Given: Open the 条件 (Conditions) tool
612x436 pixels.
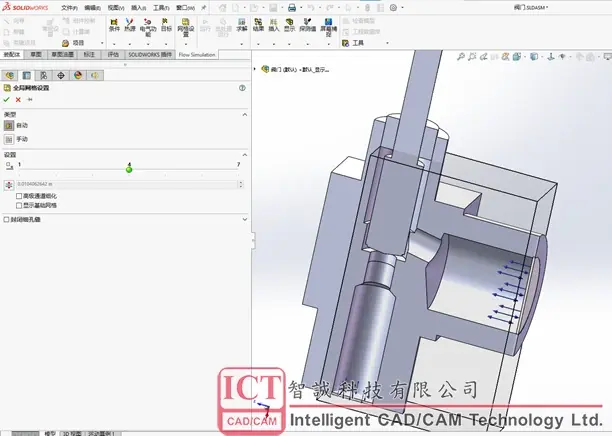Looking at the screenshot, I should pyautogui.click(x=114, y=25).
